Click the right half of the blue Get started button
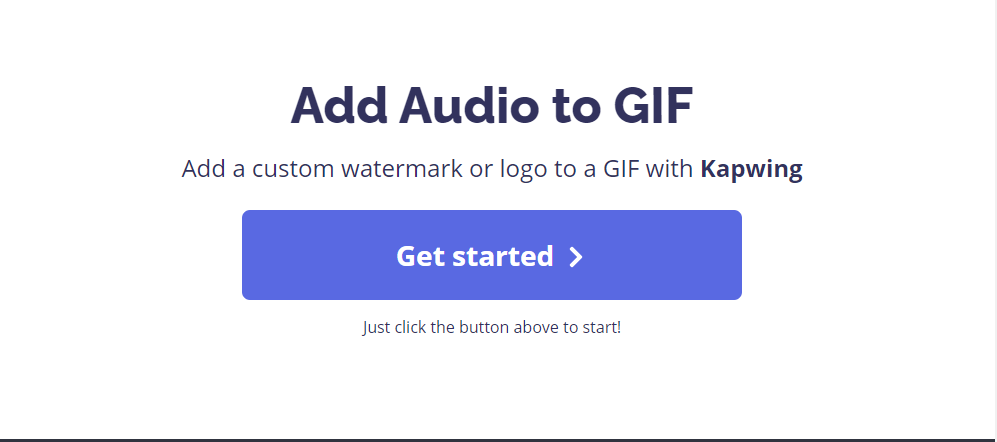Screen dimensions: 997x442 (x=617, y=255)
